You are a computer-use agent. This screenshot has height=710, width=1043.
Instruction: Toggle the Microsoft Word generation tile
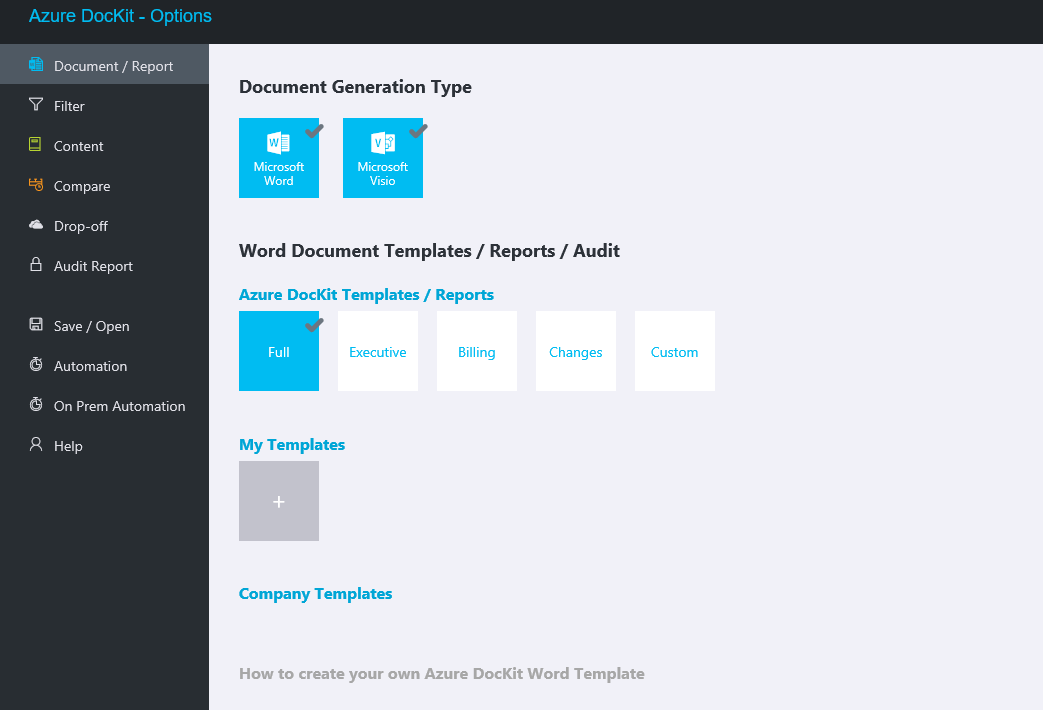click(x=279, y=158)
